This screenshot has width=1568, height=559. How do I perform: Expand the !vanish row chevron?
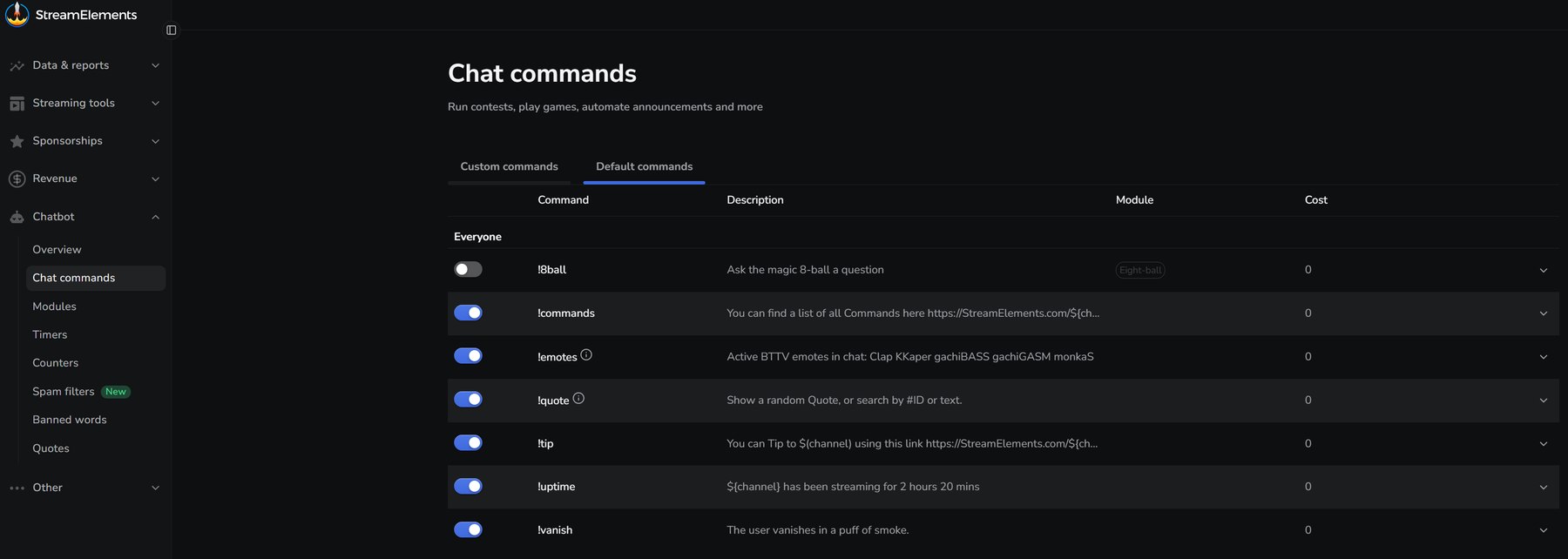point(1543,530)
